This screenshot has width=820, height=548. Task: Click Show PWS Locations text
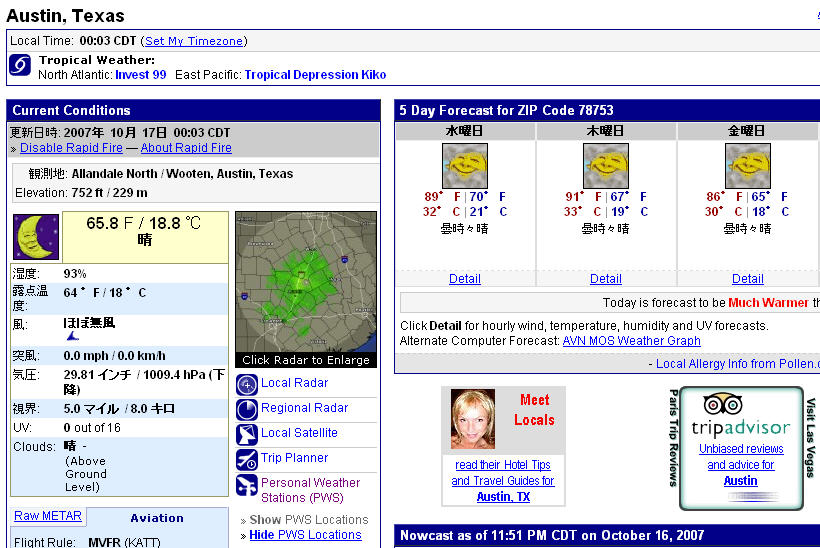[x=309, y=520]
